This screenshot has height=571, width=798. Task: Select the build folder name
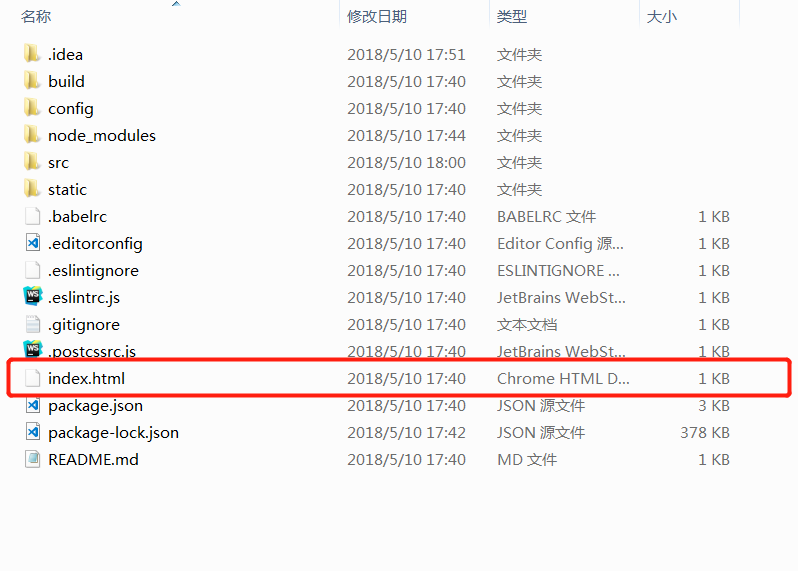66,81
